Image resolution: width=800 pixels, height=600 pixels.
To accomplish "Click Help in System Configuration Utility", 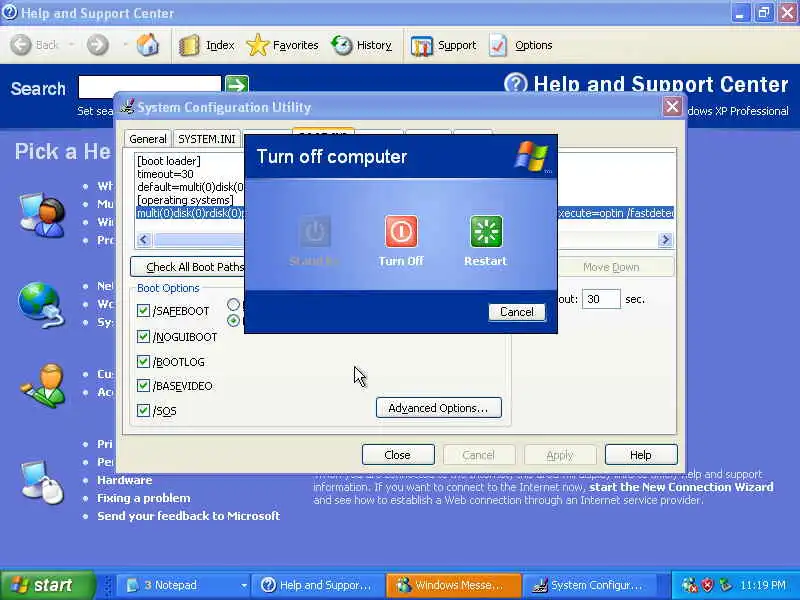I will coord(641,455).
